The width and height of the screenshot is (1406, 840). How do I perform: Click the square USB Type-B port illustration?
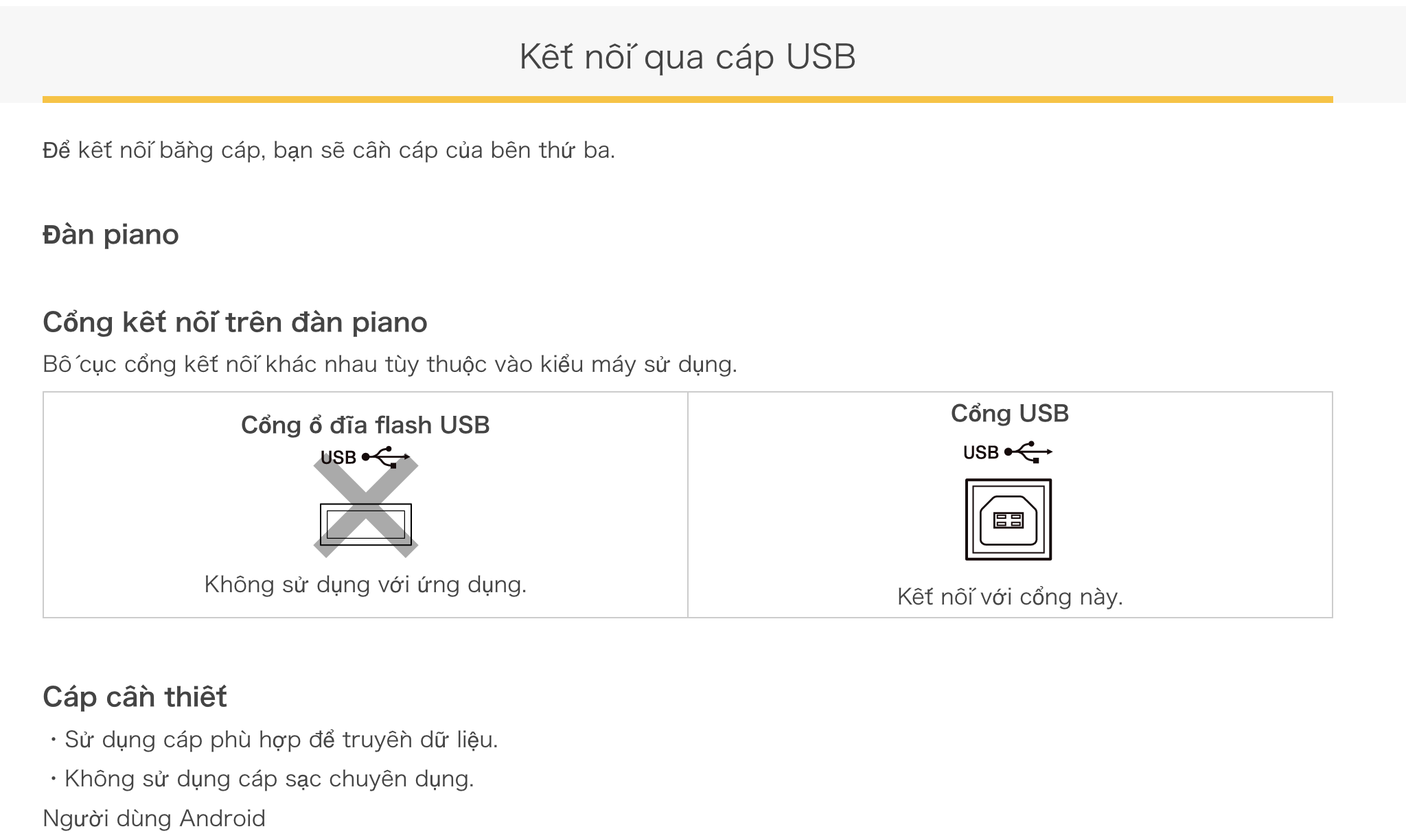click(x=1009, y=520)
